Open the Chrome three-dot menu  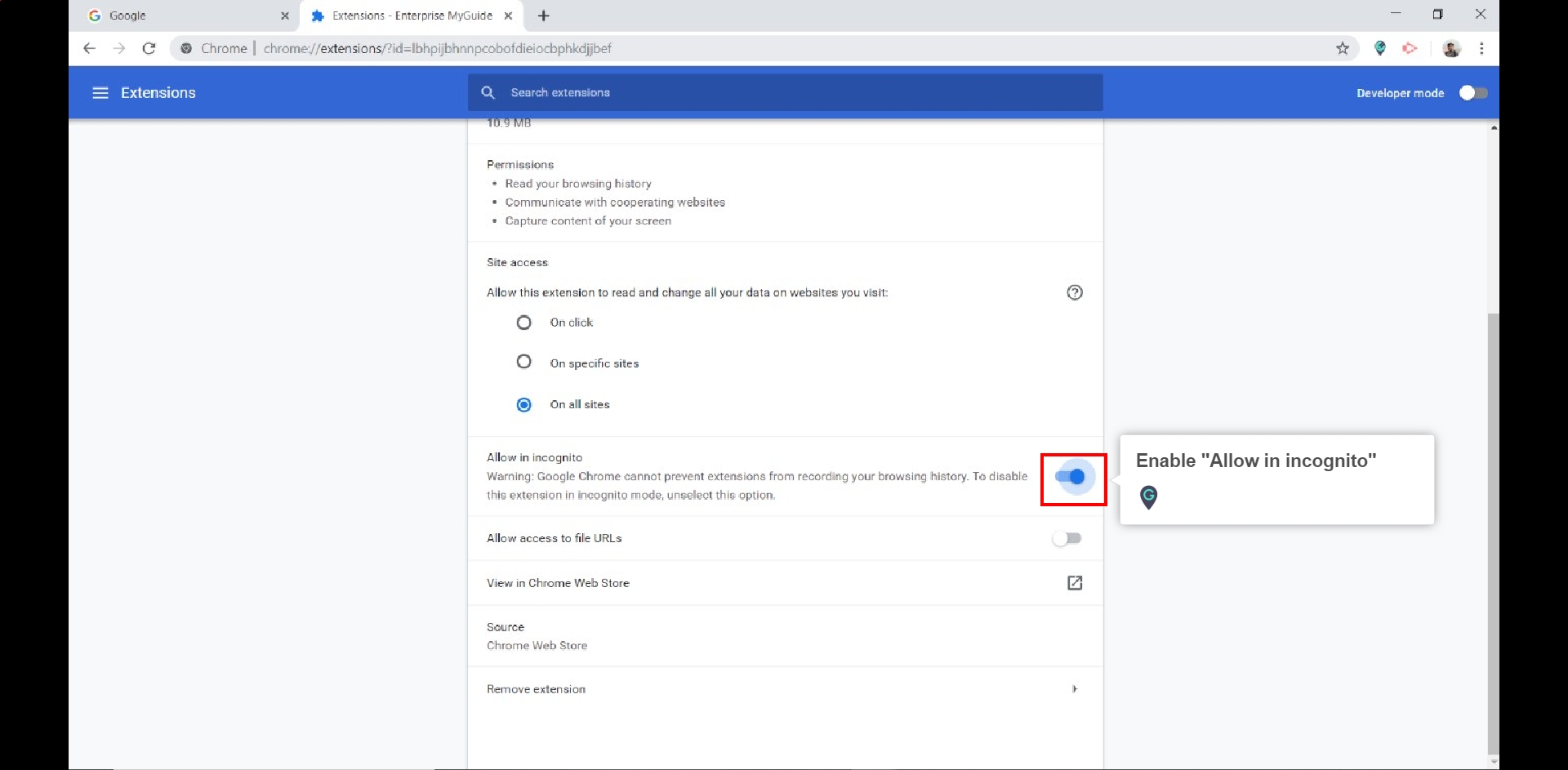(1482, 48)
